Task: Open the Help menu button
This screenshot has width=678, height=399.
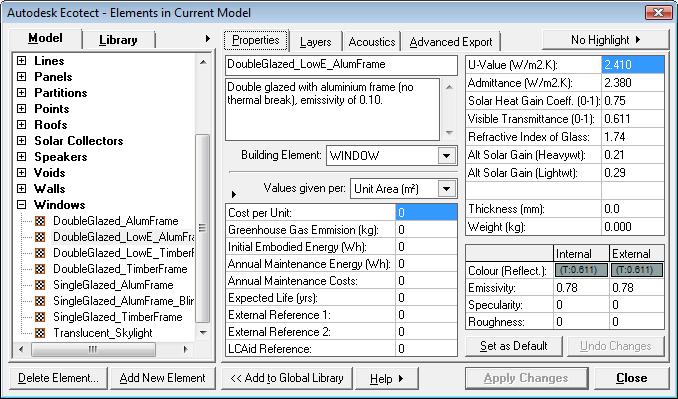Action: (387, 379)
